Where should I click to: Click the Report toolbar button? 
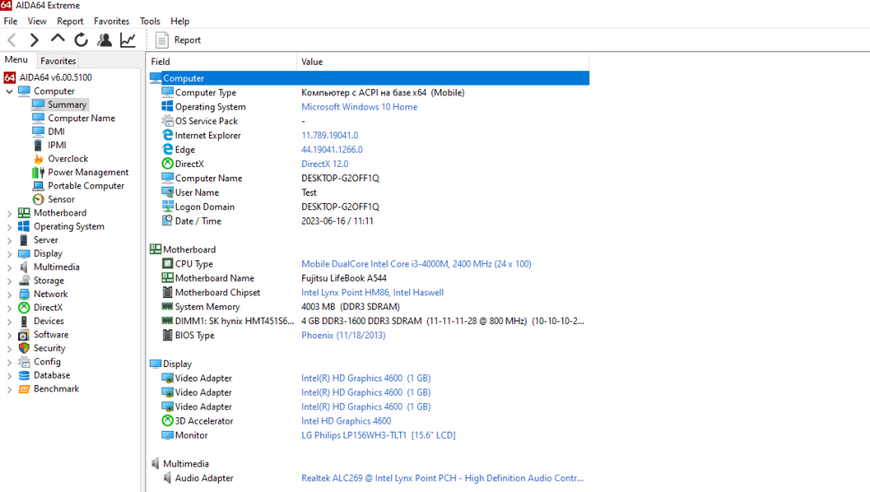(178, 40)
